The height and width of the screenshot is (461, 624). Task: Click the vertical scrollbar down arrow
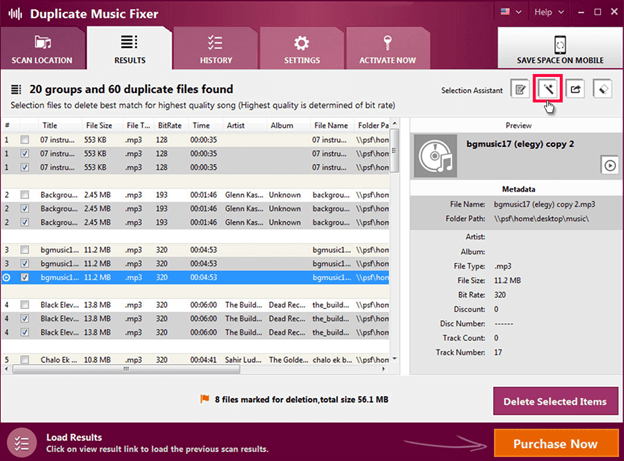pos(394,359)
